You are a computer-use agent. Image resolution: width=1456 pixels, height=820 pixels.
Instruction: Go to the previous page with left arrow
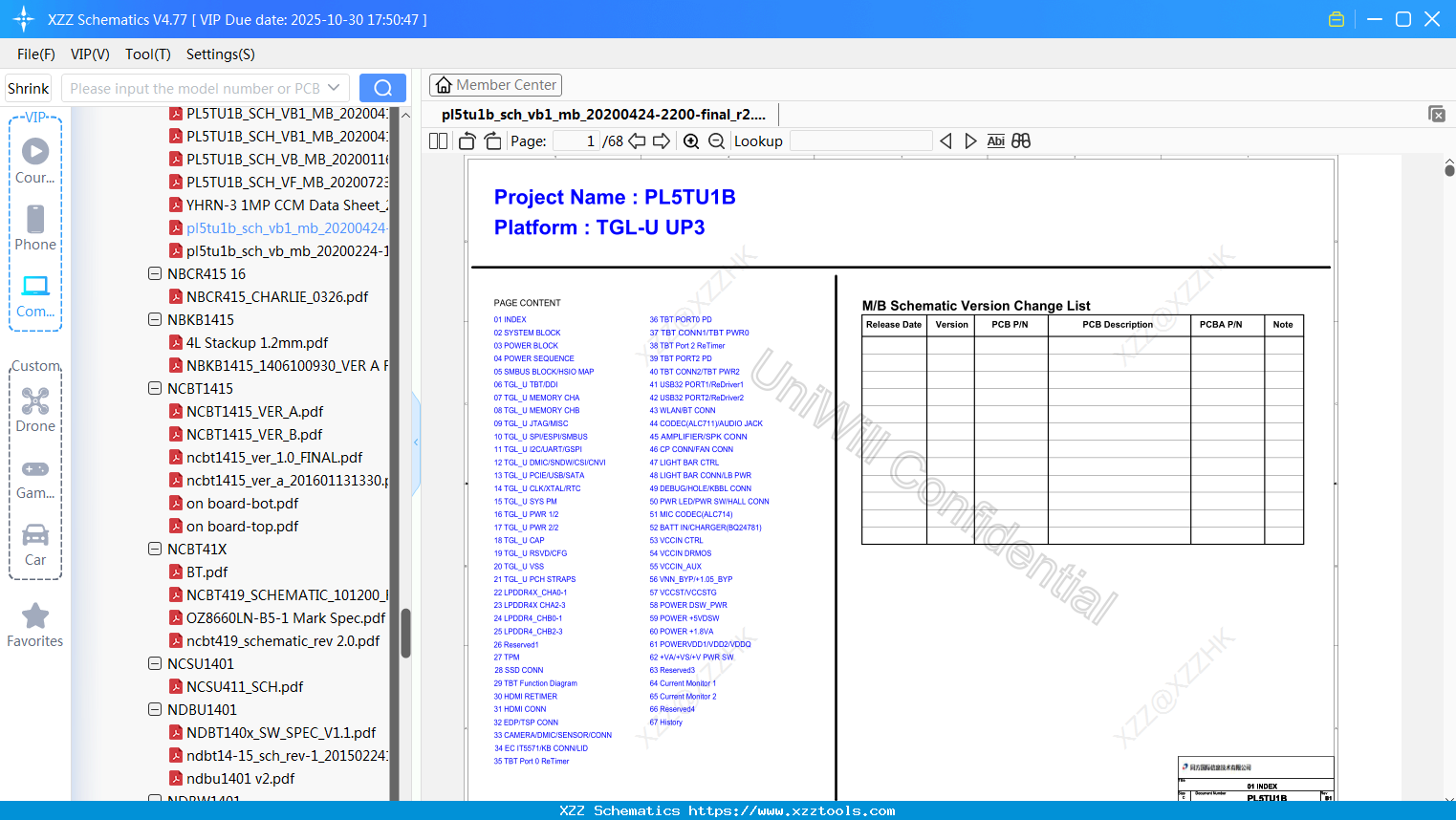click(637, 141)
